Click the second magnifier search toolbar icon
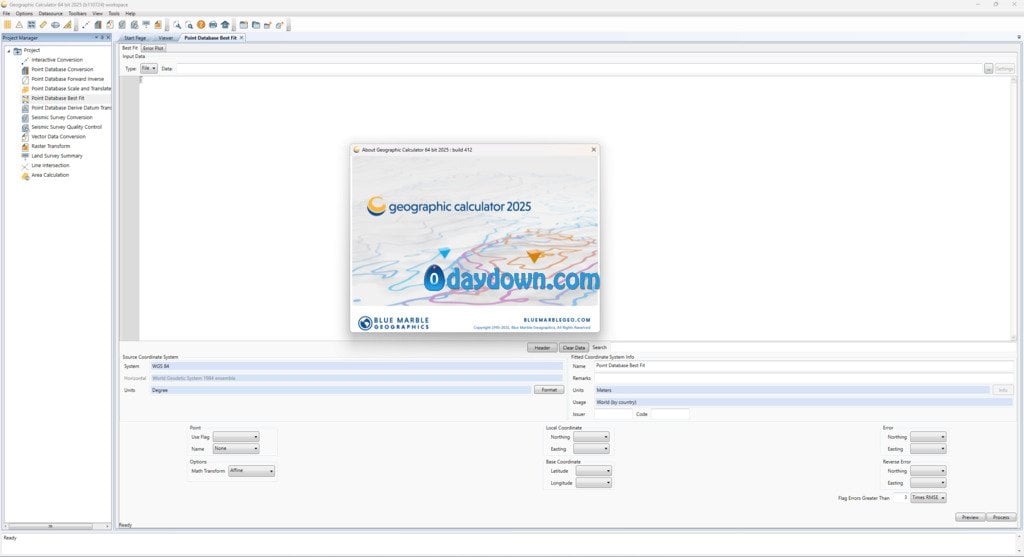This screenshot has height=557, width=1024. 189,25
